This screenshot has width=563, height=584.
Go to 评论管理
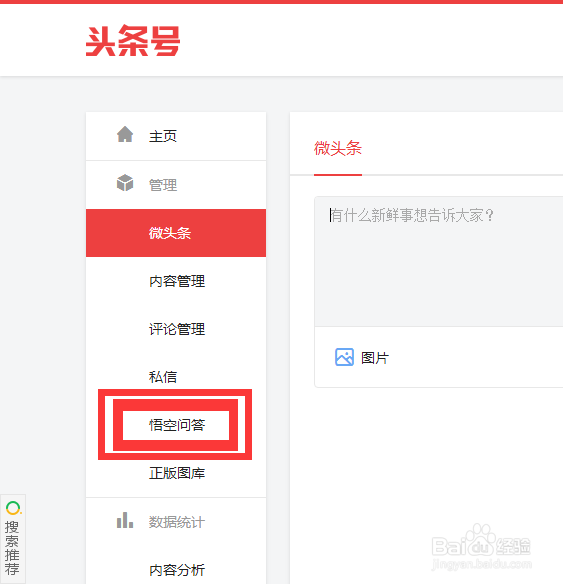click(x=176, y=329)
